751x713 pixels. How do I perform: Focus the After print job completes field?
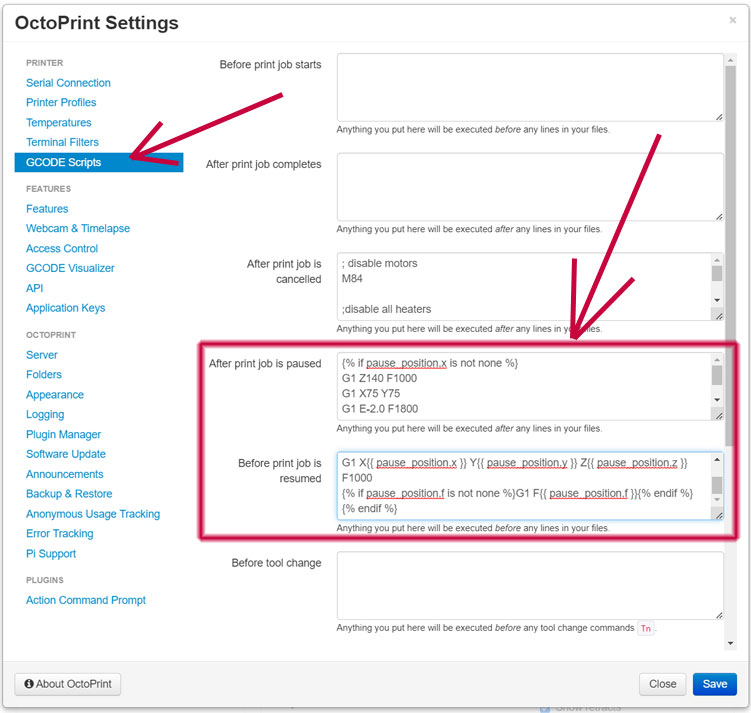(529, 186)
